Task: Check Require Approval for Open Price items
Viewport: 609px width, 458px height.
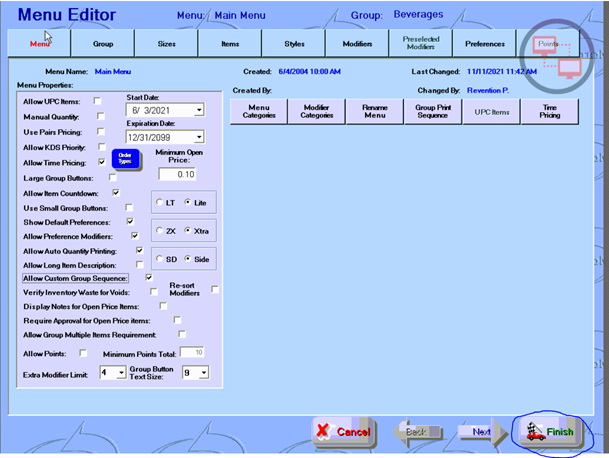Action: [177, 320]
